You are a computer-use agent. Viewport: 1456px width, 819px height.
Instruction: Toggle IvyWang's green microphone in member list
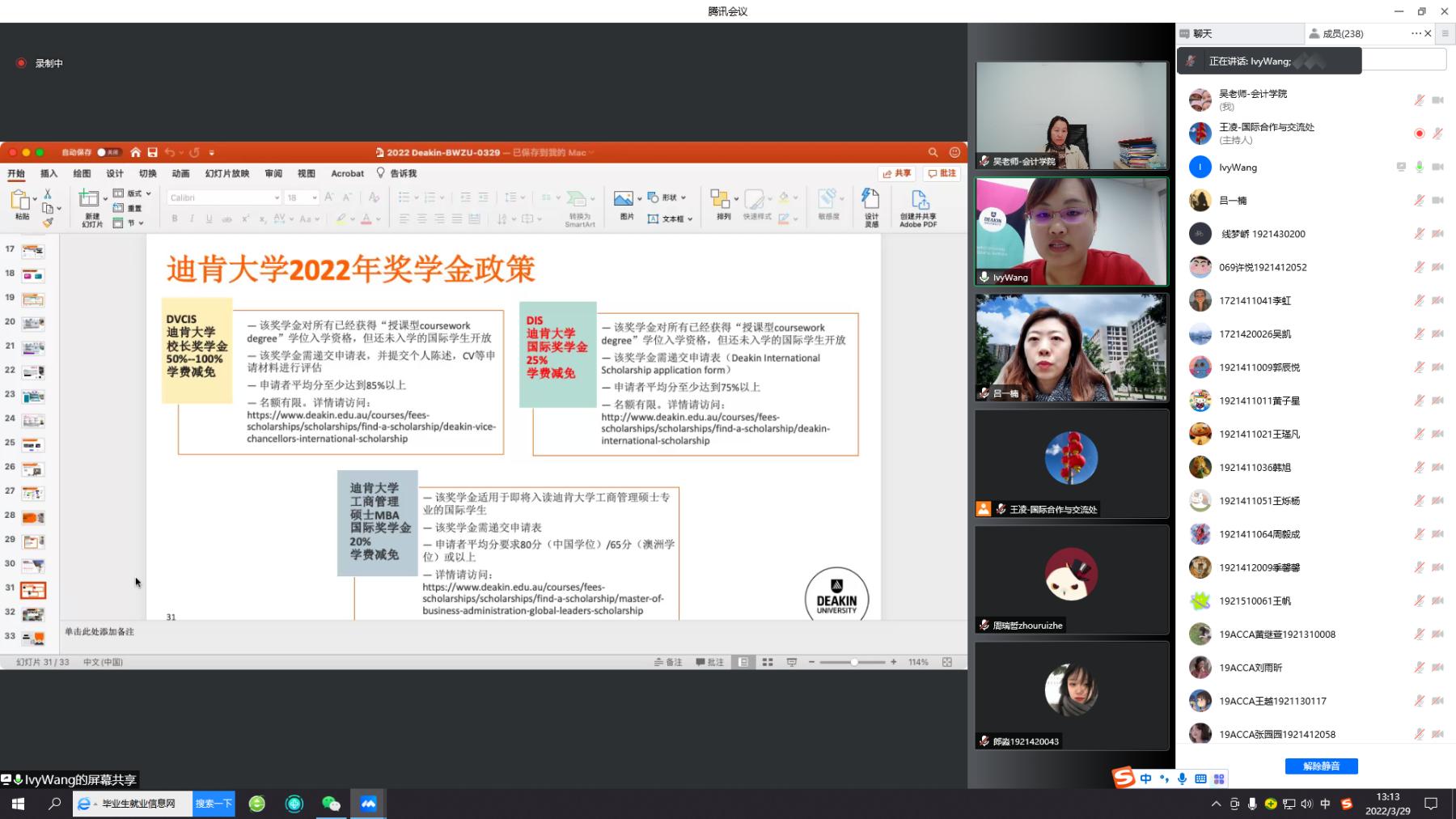tap(1419, 167)
